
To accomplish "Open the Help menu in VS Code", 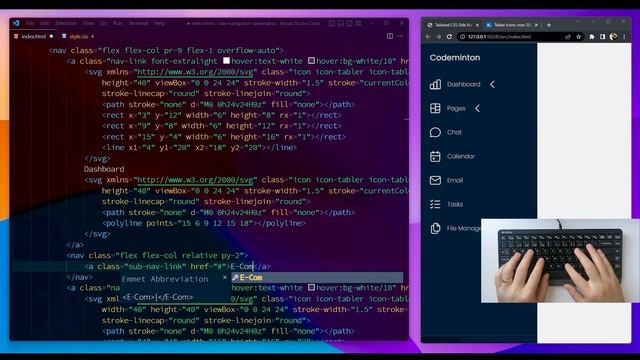I will (x=160, y=23).
